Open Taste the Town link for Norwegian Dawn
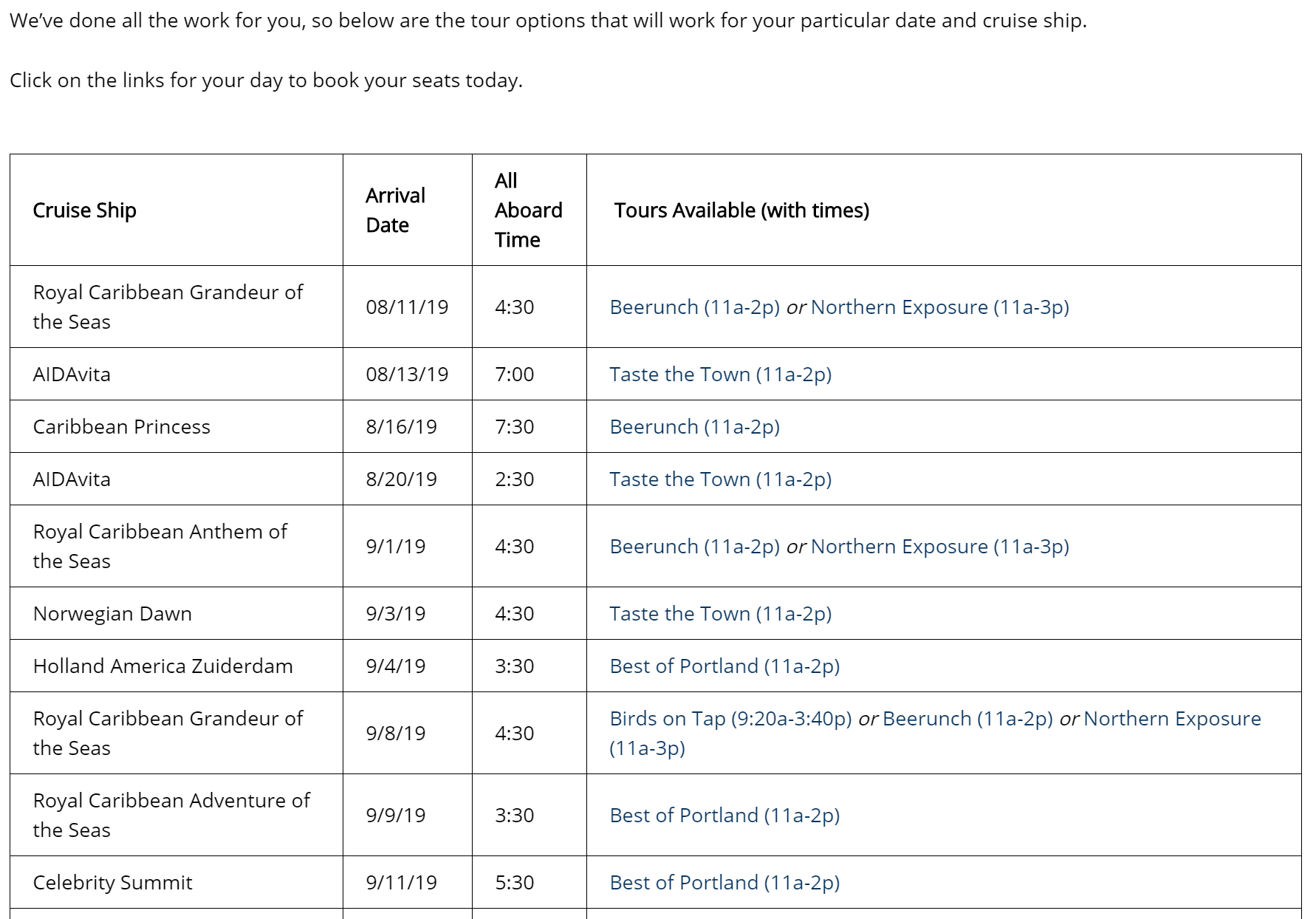 tap(720, 613)
